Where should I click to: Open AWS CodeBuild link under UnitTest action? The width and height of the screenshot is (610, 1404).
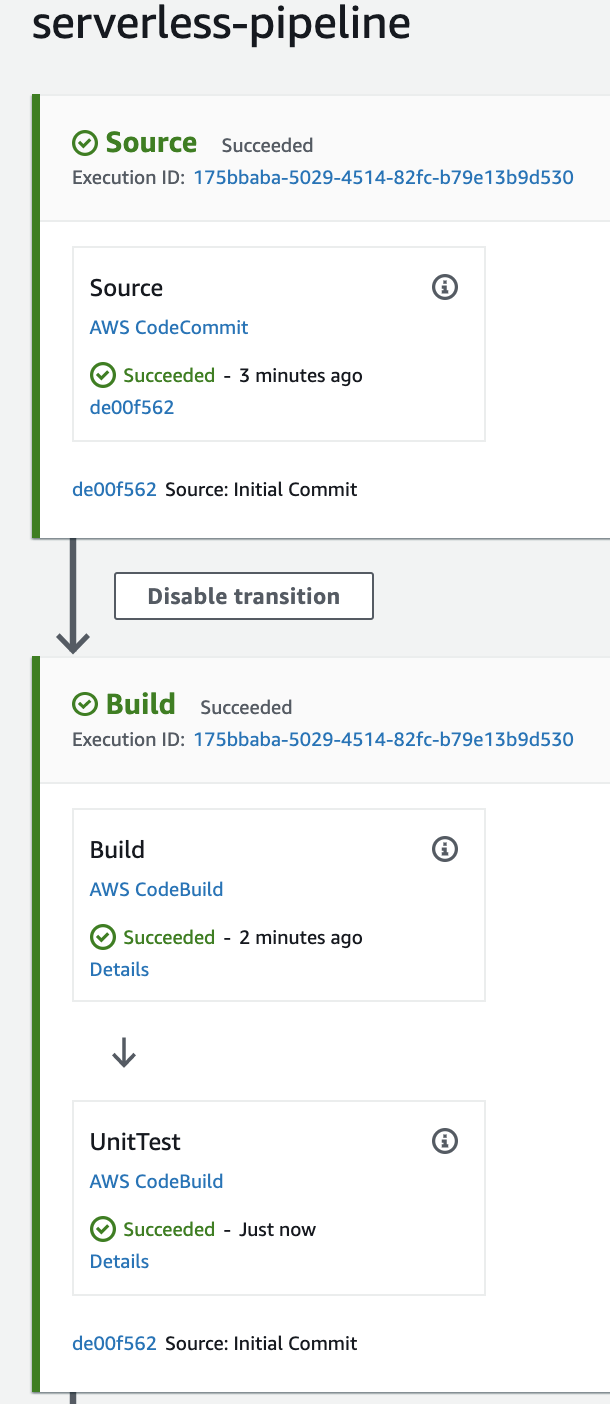click(x=157, y=1182)
